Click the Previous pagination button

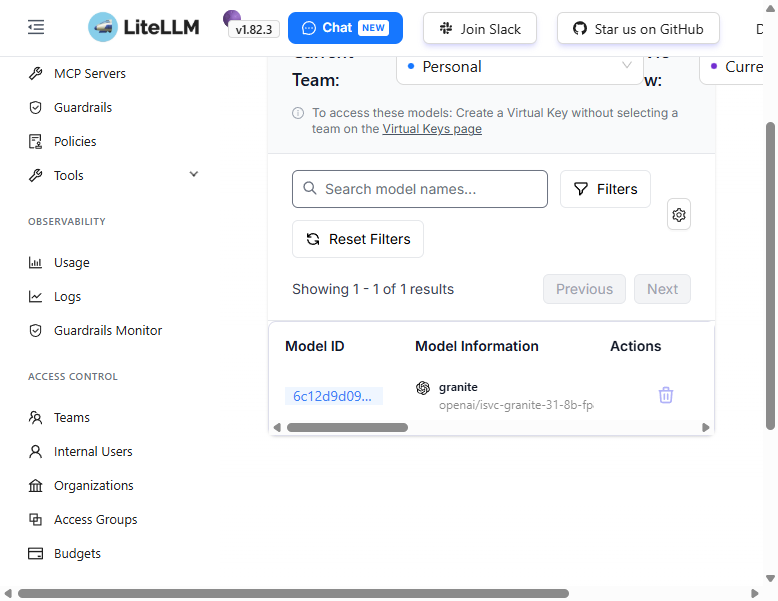point(584,289)
